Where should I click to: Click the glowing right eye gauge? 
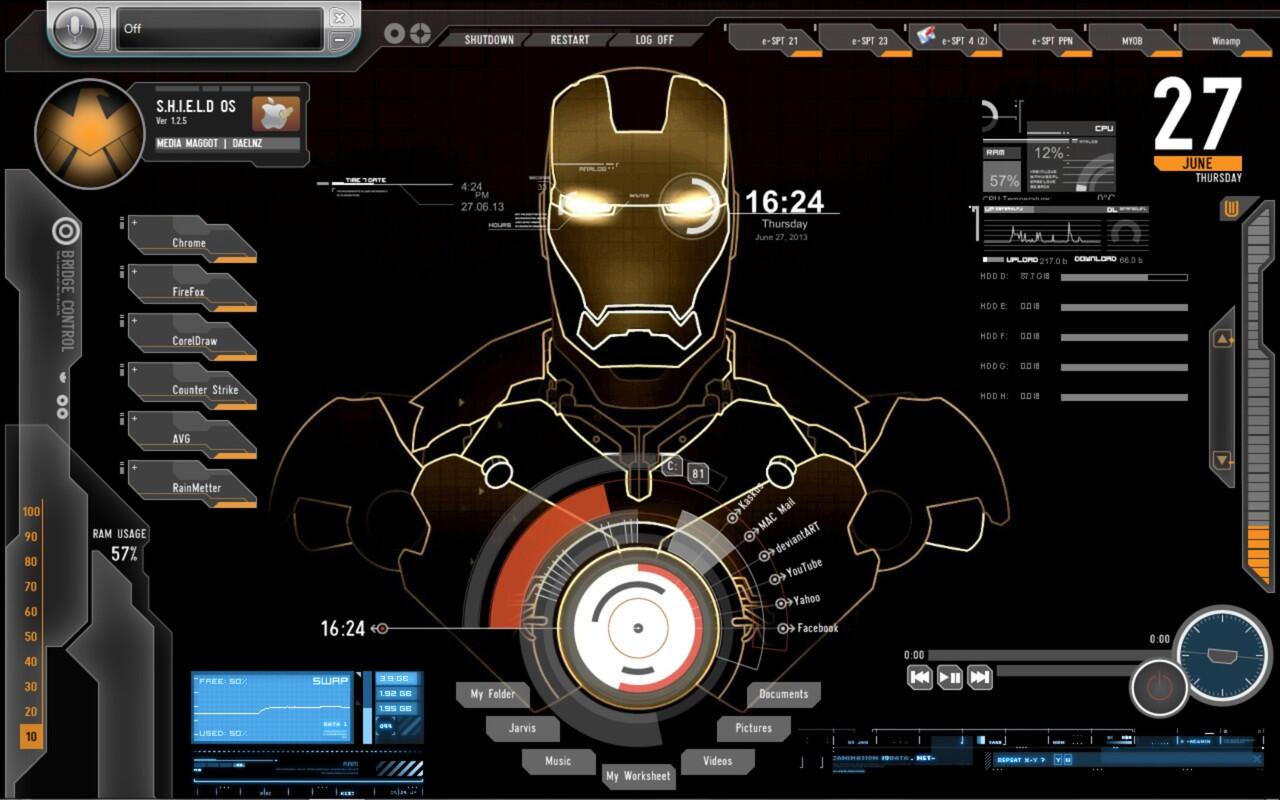690,205
